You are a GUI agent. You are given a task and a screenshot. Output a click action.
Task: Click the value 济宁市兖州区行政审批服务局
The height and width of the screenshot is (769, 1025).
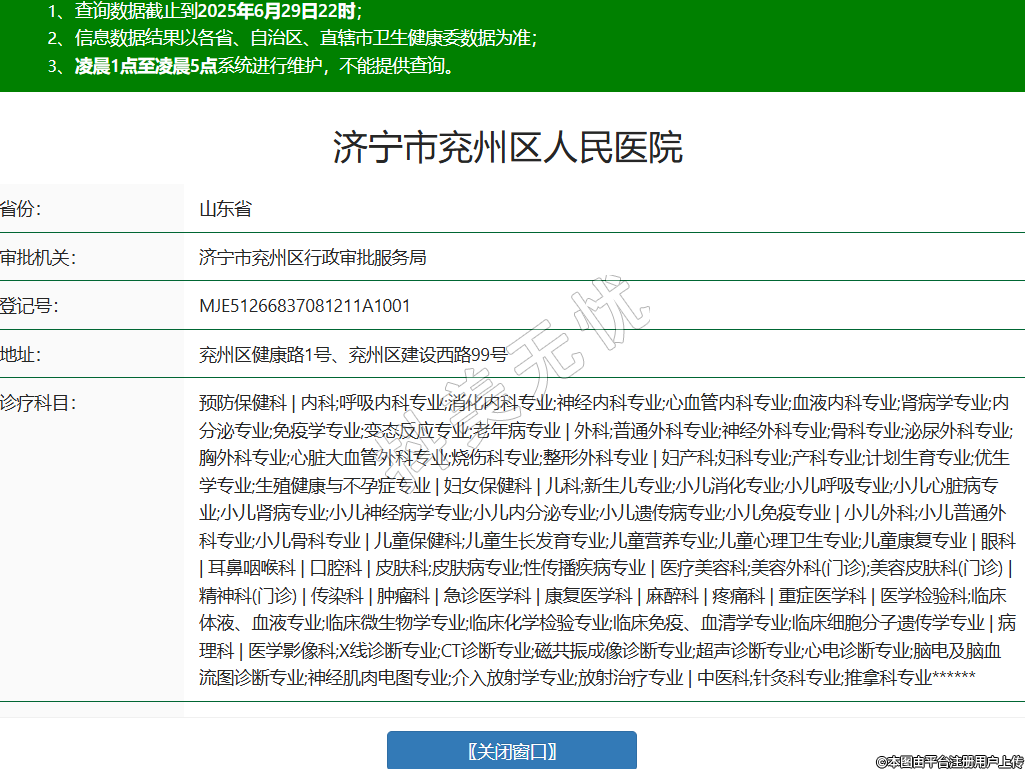pos(312,257)
